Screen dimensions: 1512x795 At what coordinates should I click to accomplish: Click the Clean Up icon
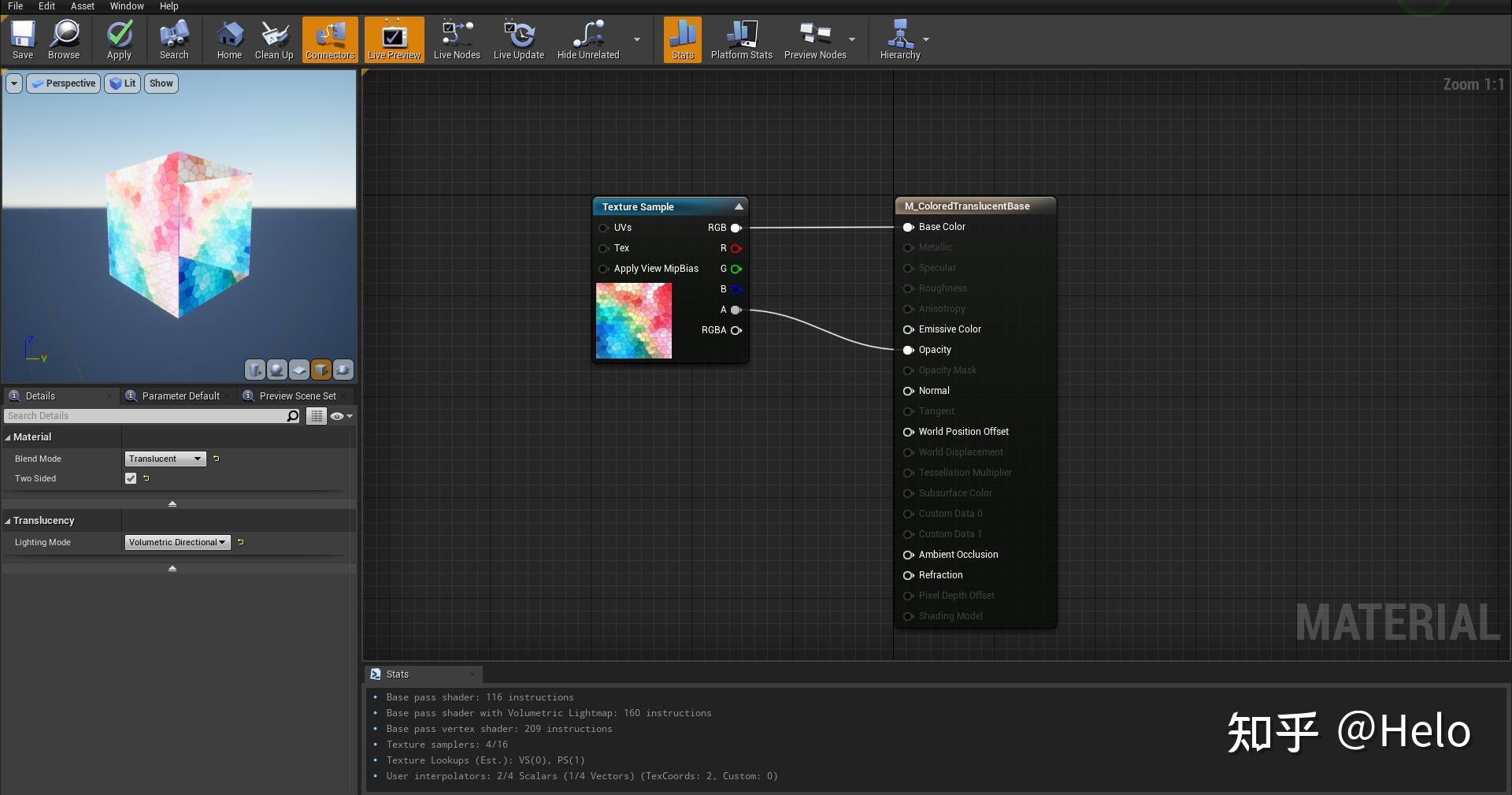click(274, 39)
